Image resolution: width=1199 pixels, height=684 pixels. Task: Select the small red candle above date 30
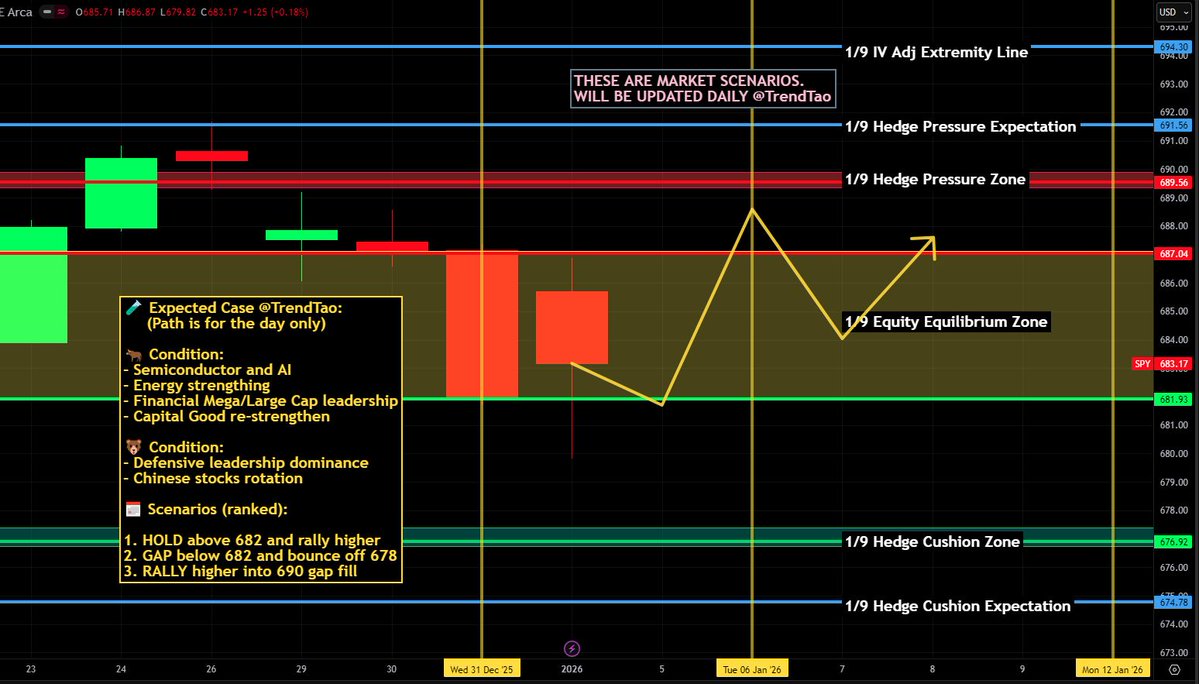tap(392, 246)
